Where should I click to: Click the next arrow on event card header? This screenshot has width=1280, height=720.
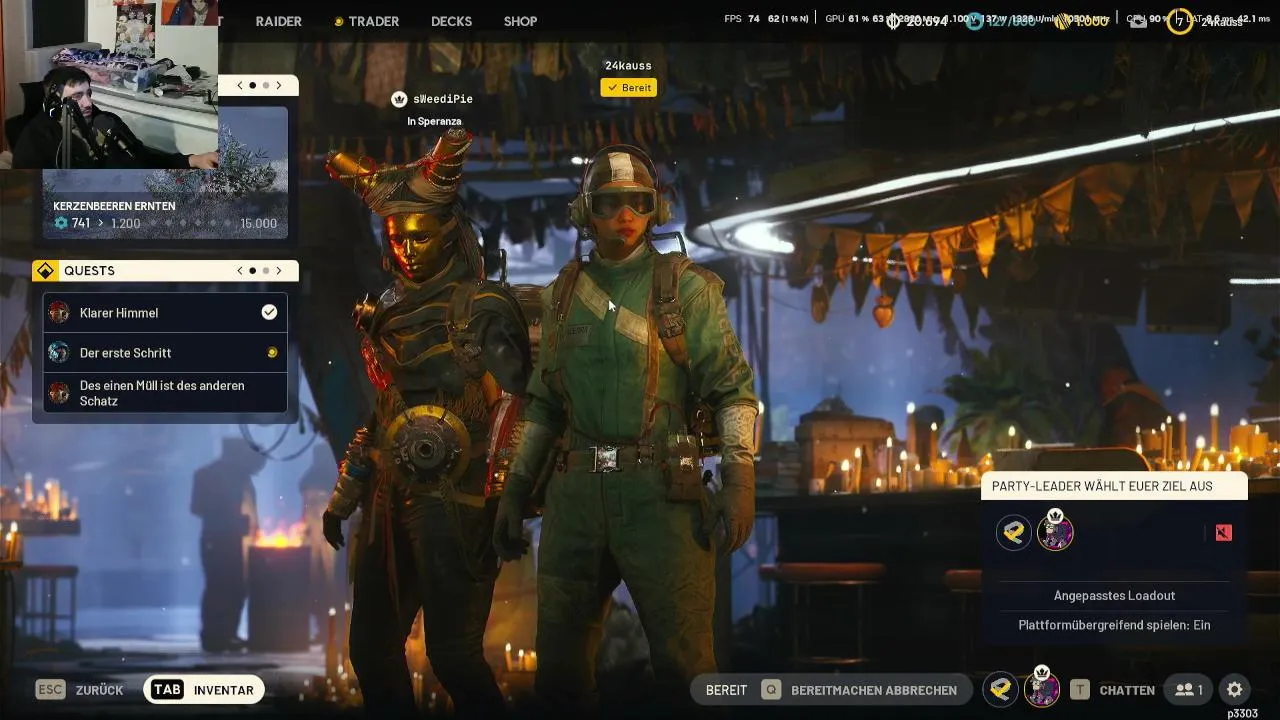[279, 86]
